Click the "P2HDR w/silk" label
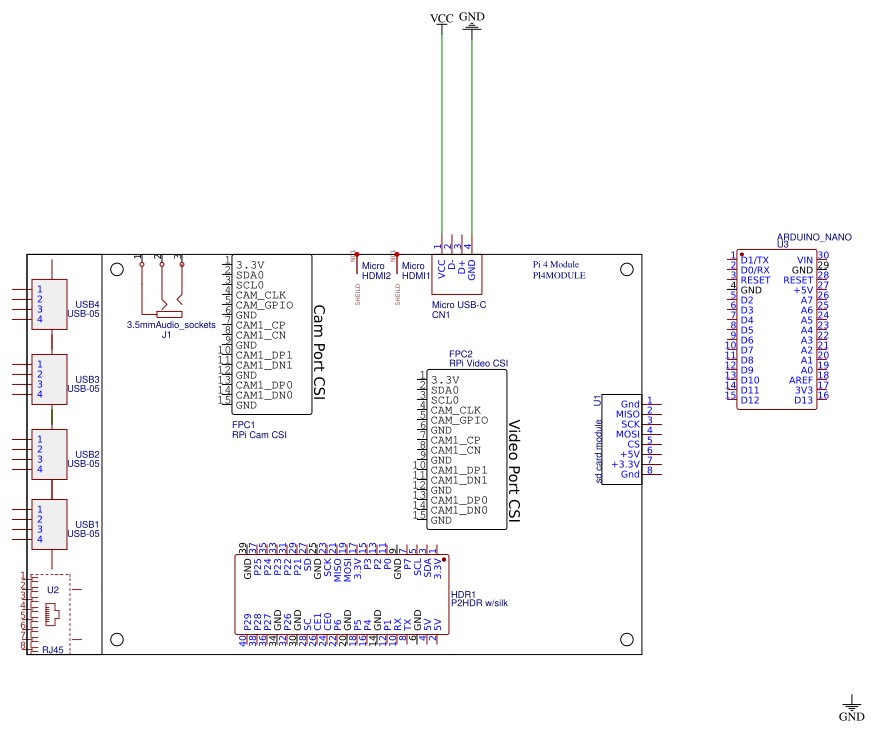This screenshot has width=875, height=733. pyautogui.click(x=479, y=603)
